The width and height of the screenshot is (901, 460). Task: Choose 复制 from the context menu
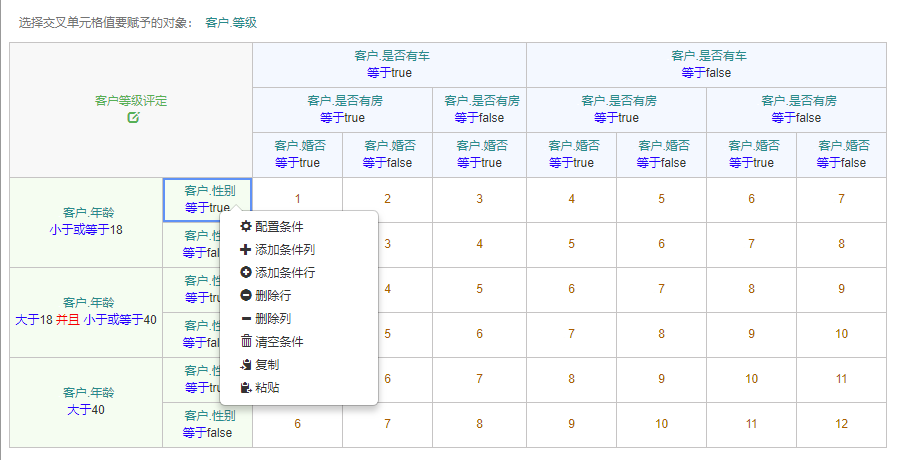266,365
